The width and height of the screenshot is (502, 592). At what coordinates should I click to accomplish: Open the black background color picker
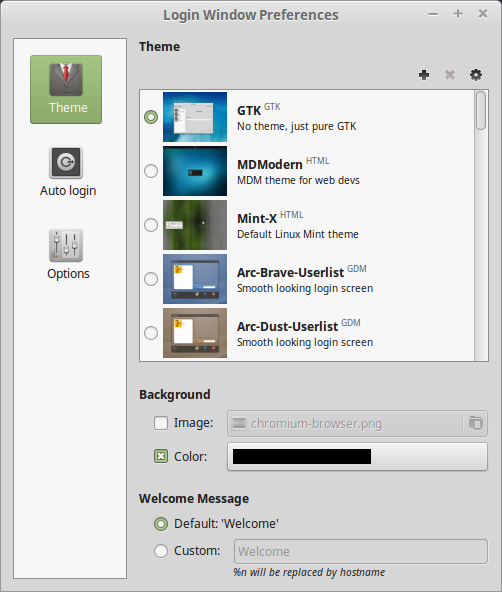(357, 456)
